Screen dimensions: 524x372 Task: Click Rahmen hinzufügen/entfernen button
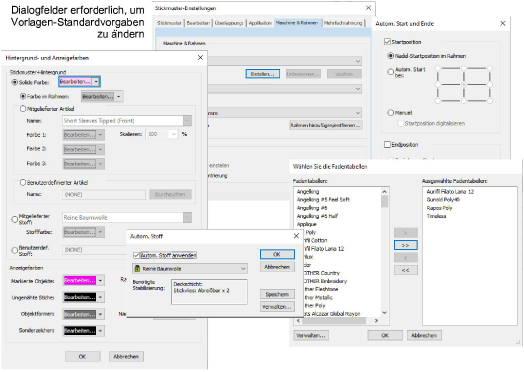[x=325, y=125]
